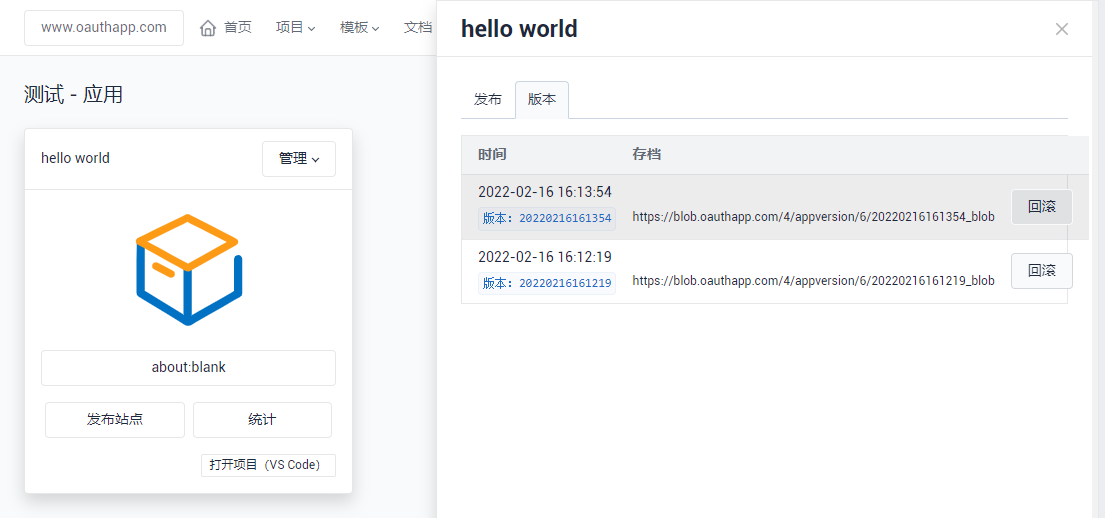Click timestamp 2022-02-16 16:12:19

coord(545,256)
